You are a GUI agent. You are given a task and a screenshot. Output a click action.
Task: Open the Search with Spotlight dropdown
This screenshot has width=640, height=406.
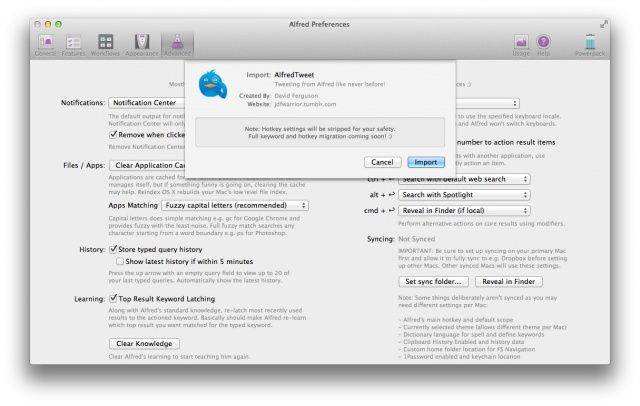coord(464,195)
